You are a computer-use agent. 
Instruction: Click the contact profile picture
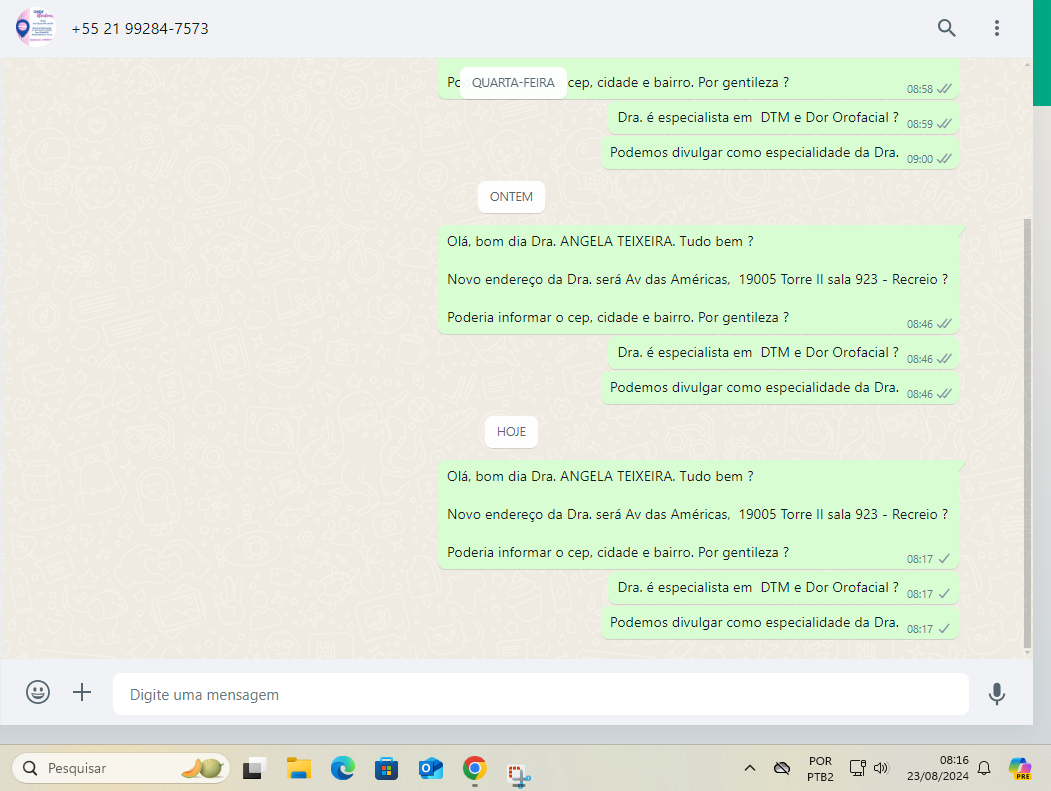[x=35, y=28]
